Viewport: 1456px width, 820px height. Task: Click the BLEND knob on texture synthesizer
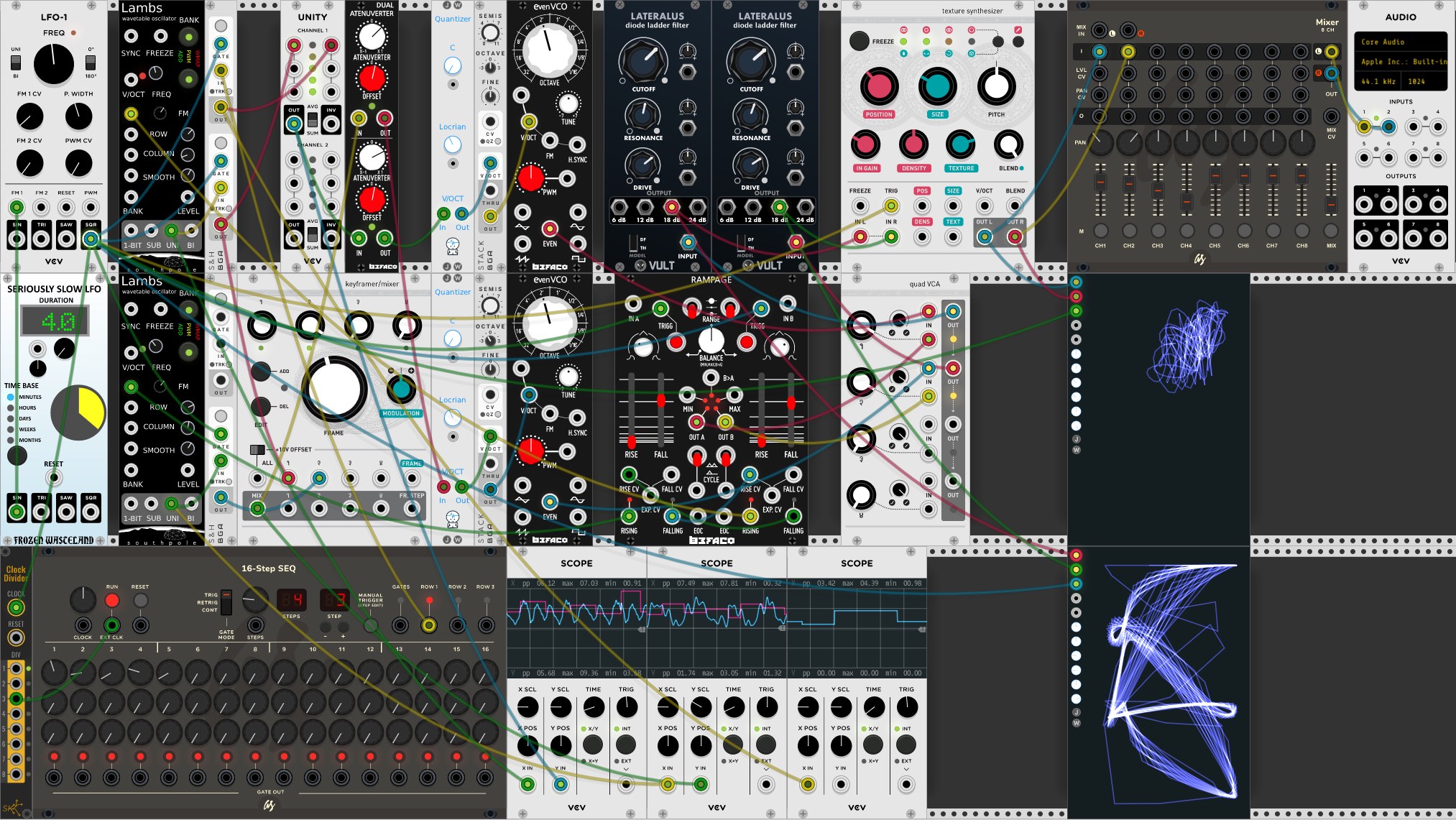1008,145
